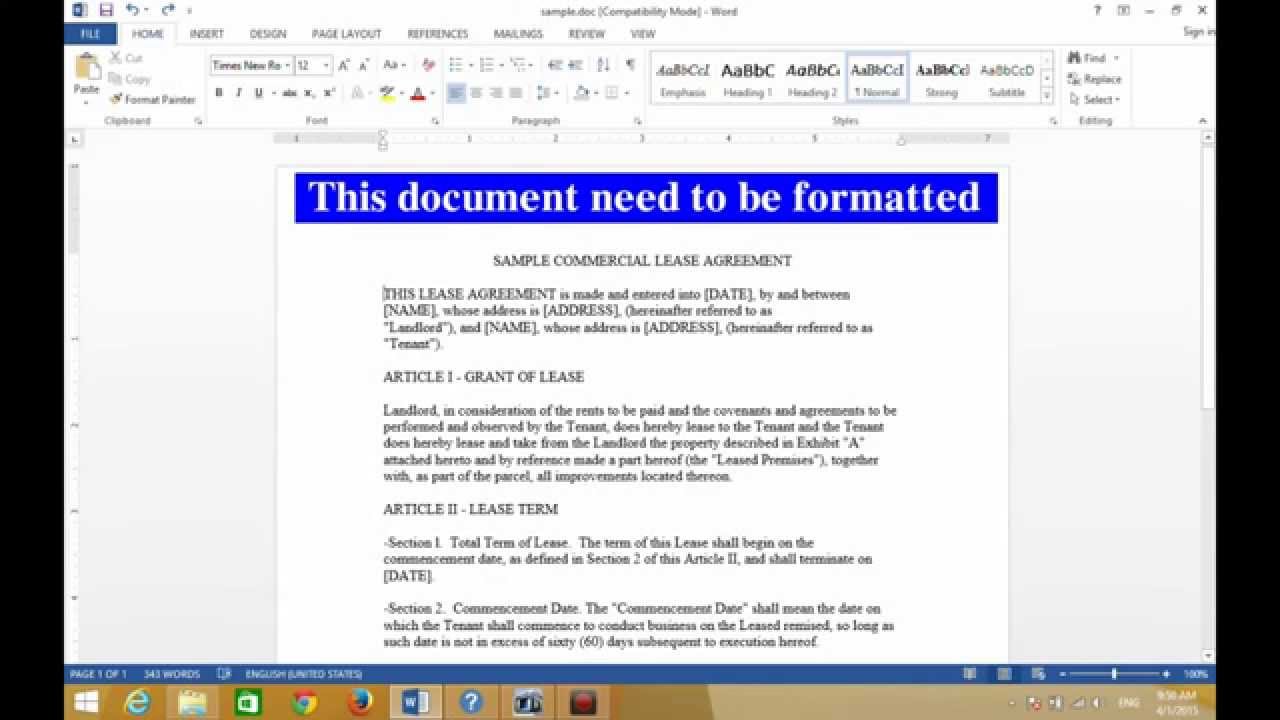This screenshot has width=1280, height=720.
Task: Click the Decrease Indent icon
Action: point(555,65)
